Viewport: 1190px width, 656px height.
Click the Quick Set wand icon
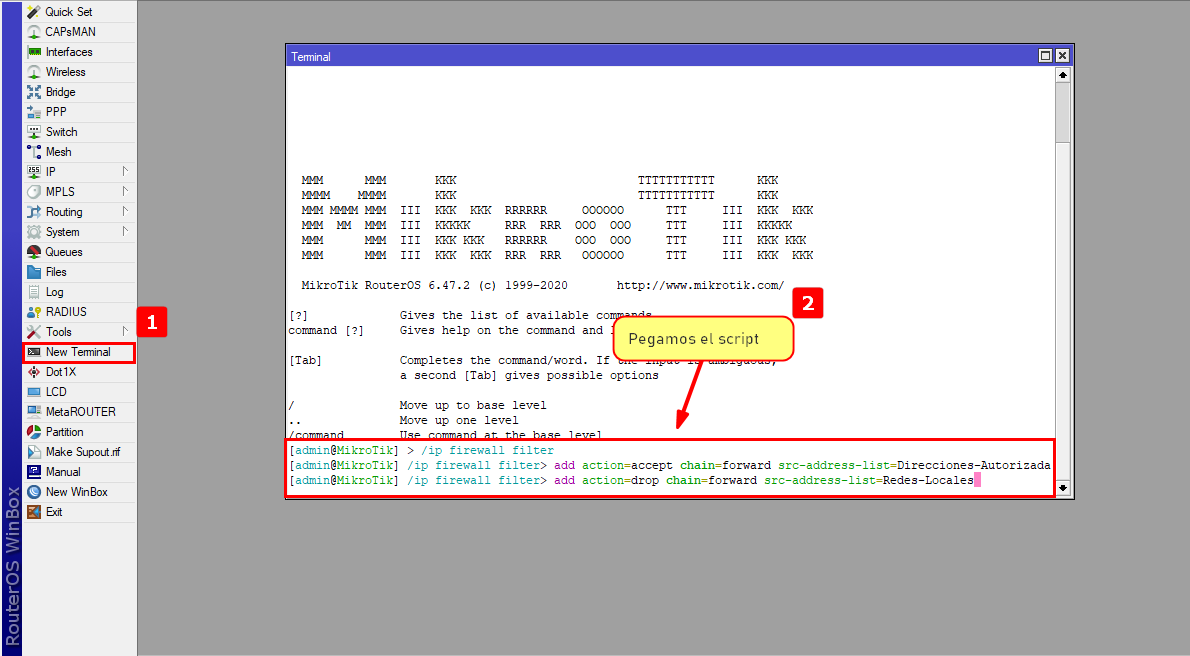coord(34,12)
